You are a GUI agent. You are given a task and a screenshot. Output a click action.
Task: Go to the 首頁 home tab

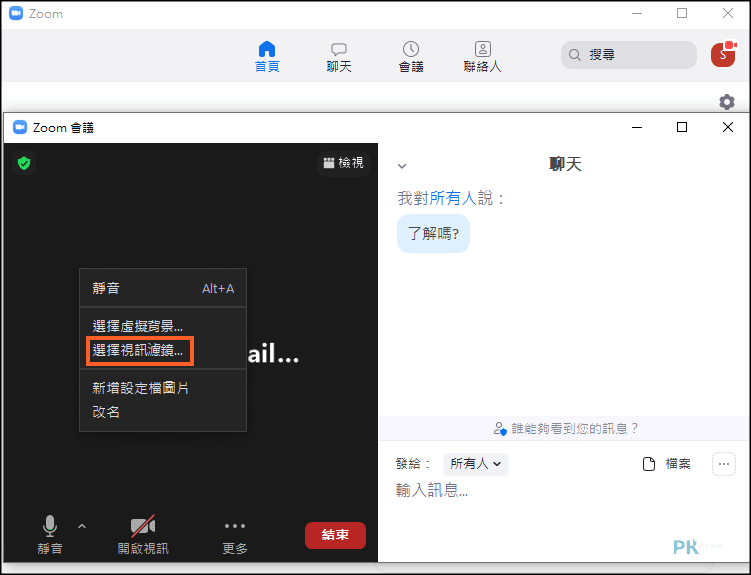pyautogui.click(x=267, y=56)
